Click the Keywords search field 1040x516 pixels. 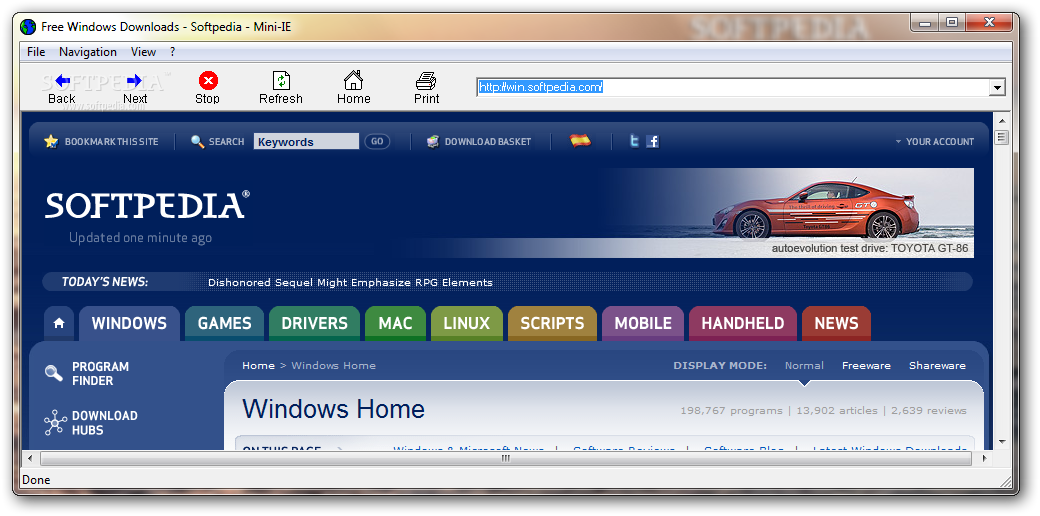306,141
